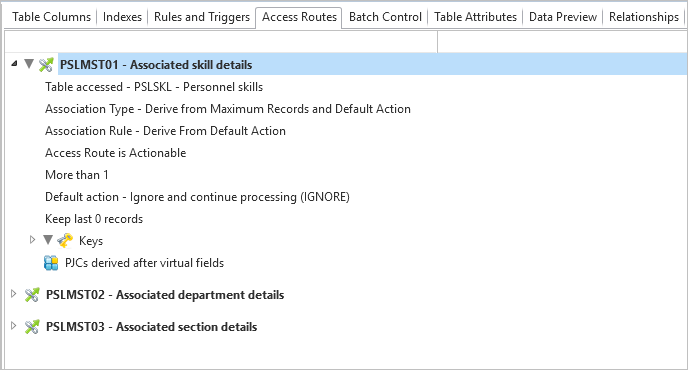Open the Indexes tab
Image resolution: width=688 pixels, height=370 pixels.
pos(122,17)
